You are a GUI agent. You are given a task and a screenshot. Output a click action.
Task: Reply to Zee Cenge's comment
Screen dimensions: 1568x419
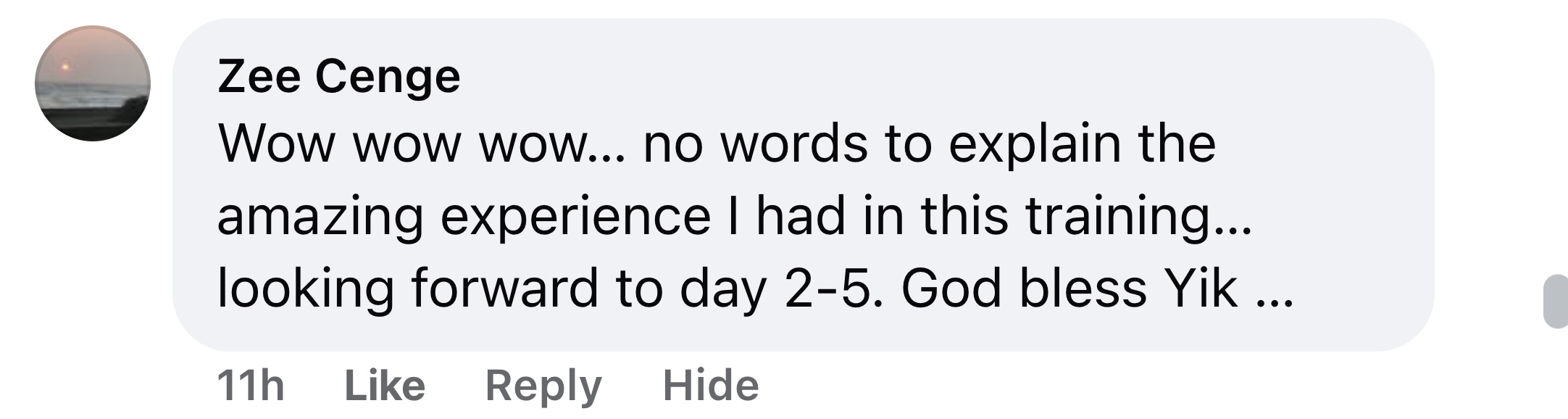(543, 385)
